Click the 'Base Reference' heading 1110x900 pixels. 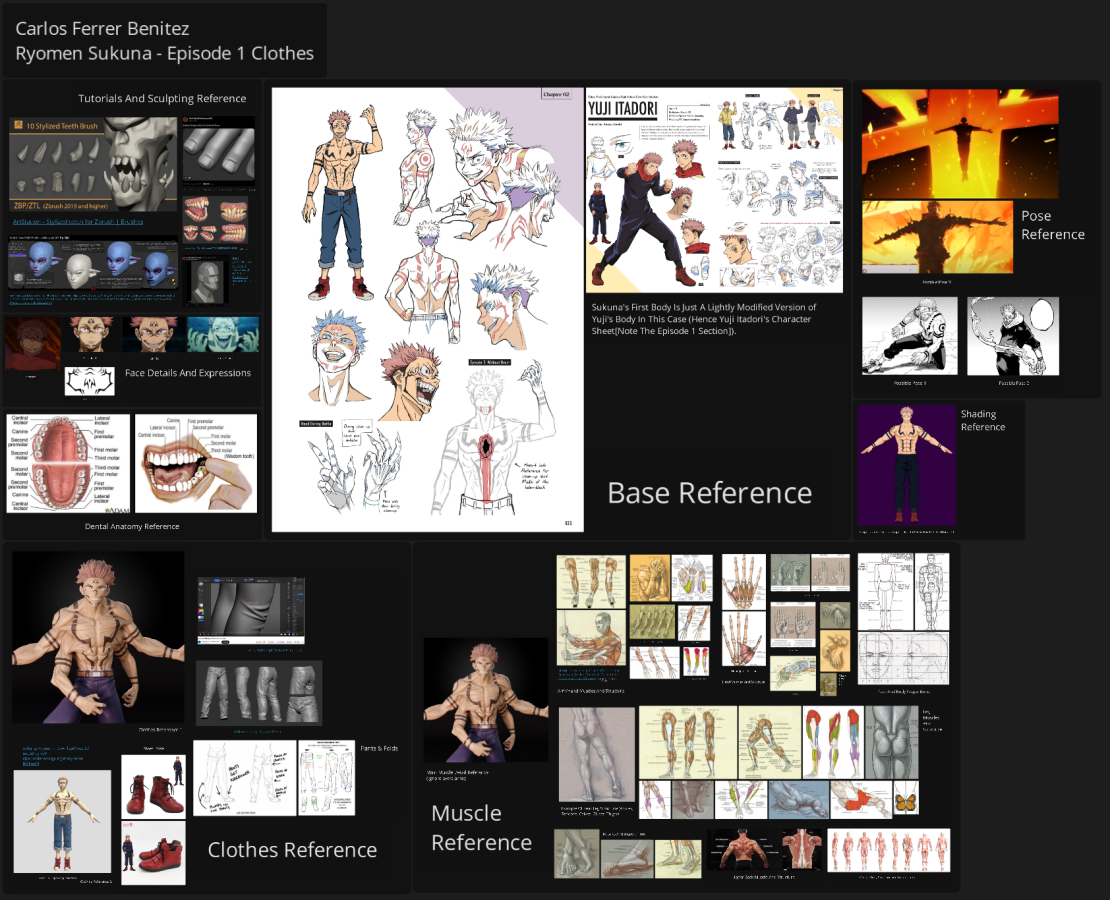pyautogui.click(x=709, y=493)
